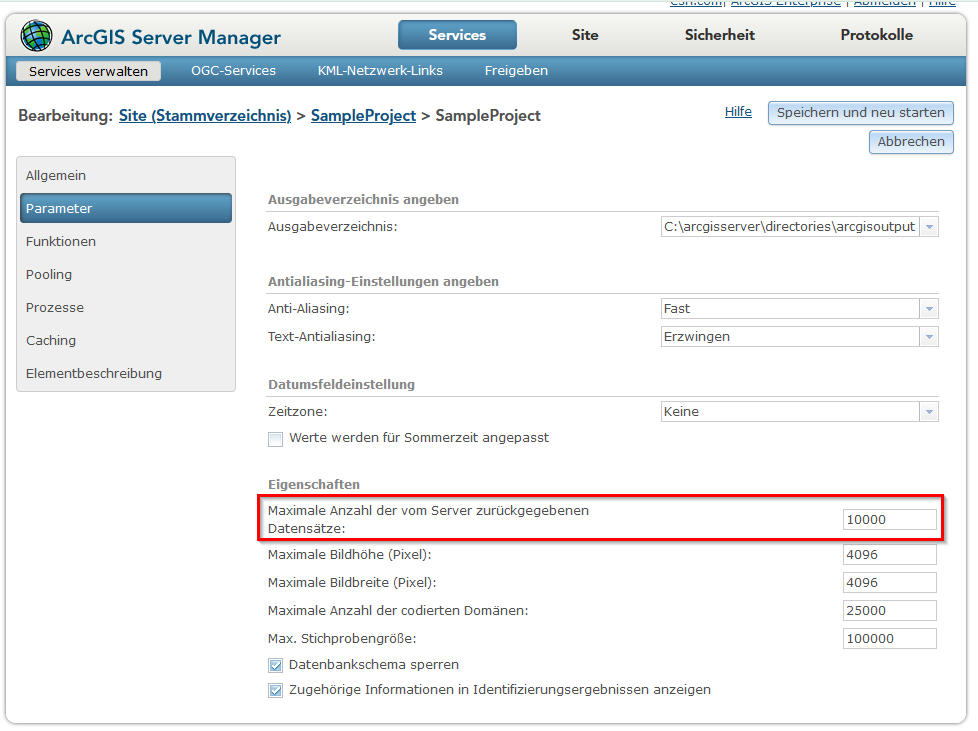The height and width of the screenshot is (731, 978).
Task: Click the ArcGIS Server Manager globe logo
Action: point(36,34)
